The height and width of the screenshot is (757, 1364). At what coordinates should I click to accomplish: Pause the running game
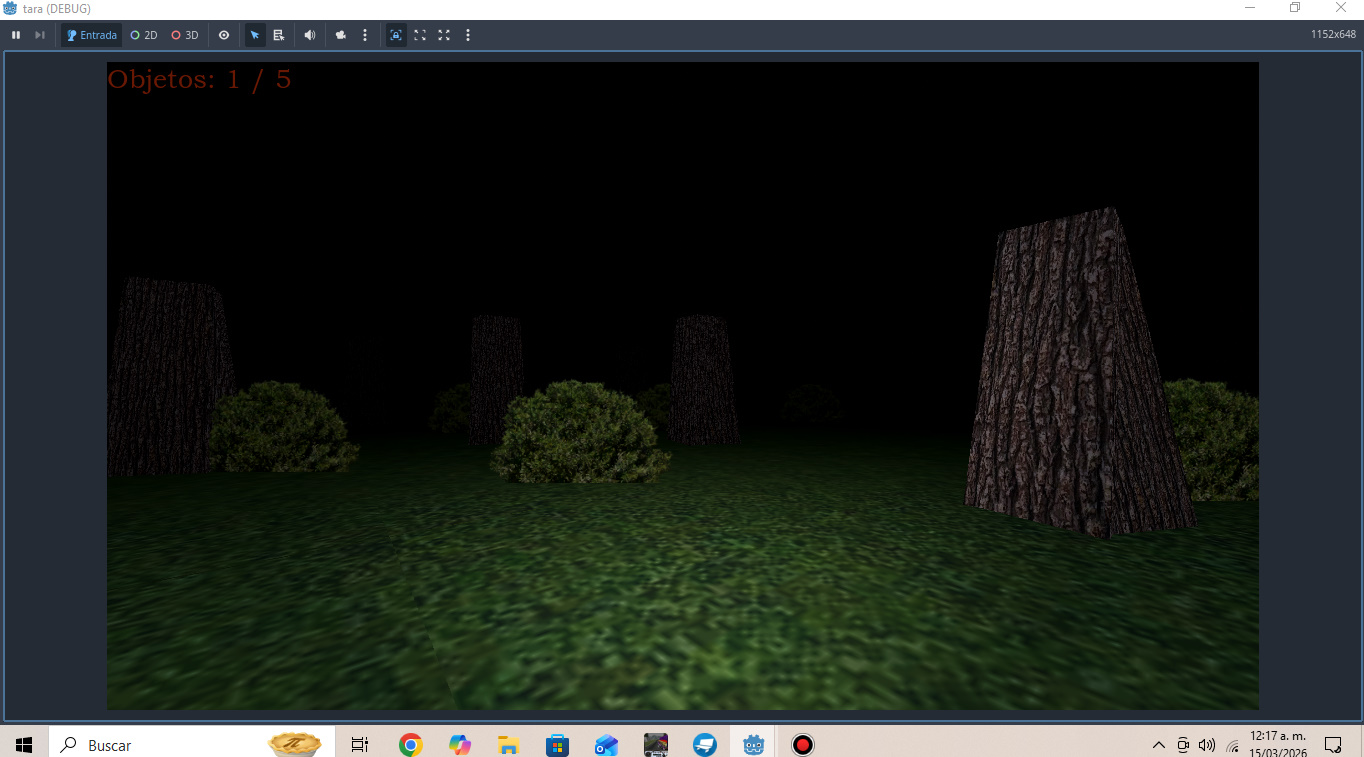coord(16,35)
